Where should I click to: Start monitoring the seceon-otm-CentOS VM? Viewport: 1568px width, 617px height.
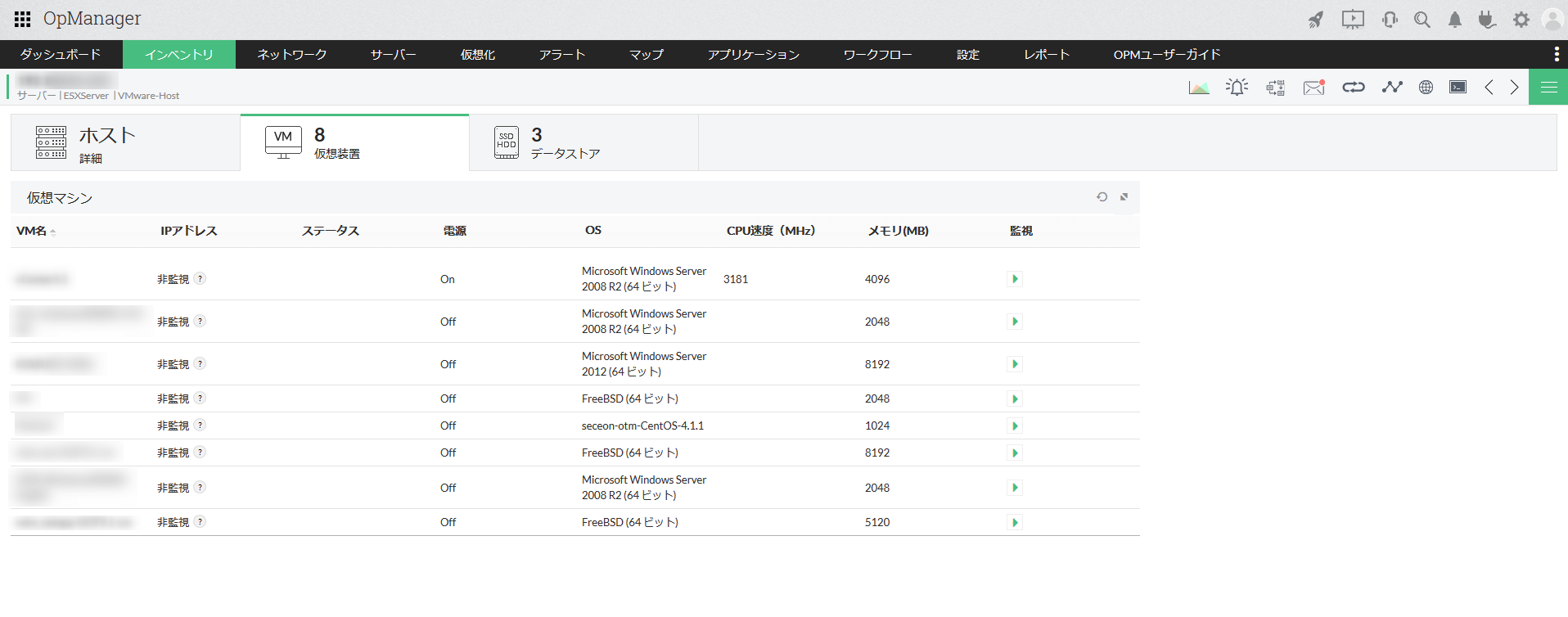1015,426
